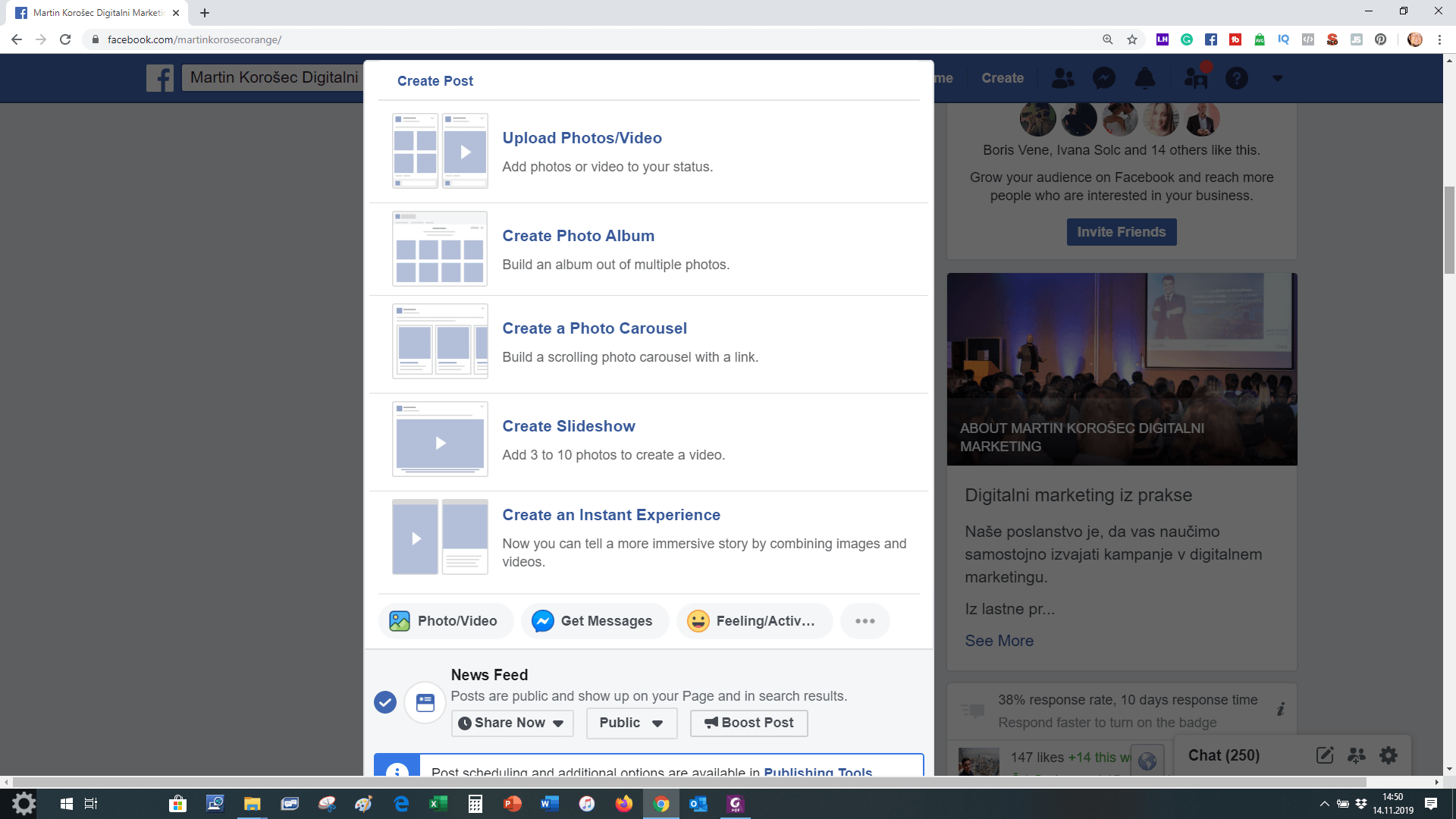The width and height of the screenshot is (1456, 819).
Task: Click the Boost Post button
Action: 748,723
